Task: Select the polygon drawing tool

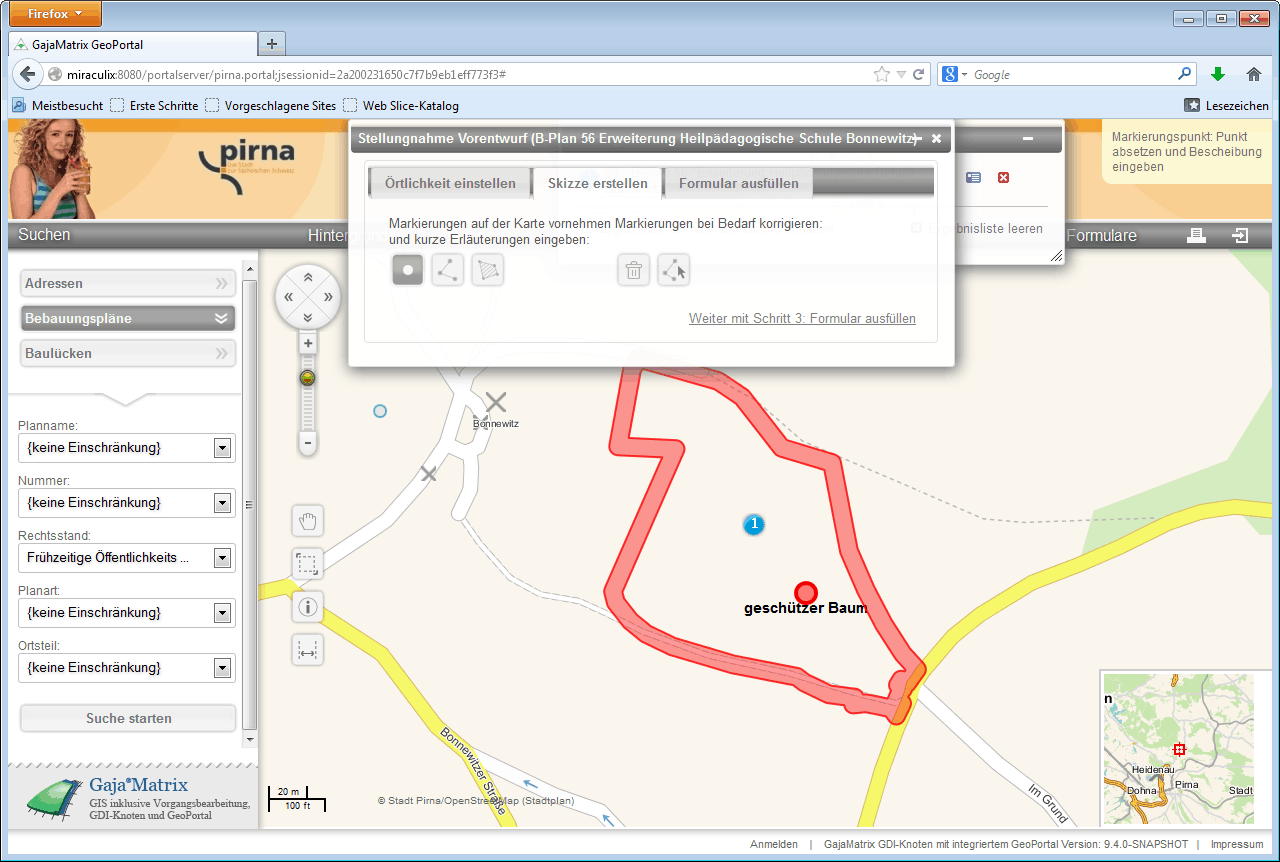Action: [x=488, y=270]
